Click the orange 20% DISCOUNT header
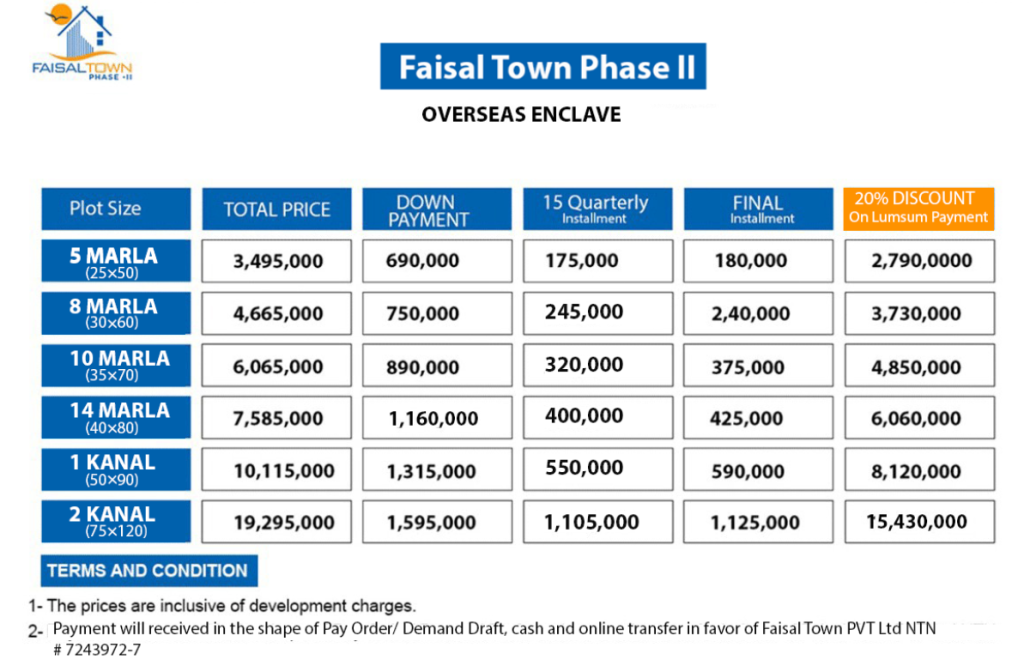Image resolution: width=1024 pixels, height=666 pixels. click(918, 209)
